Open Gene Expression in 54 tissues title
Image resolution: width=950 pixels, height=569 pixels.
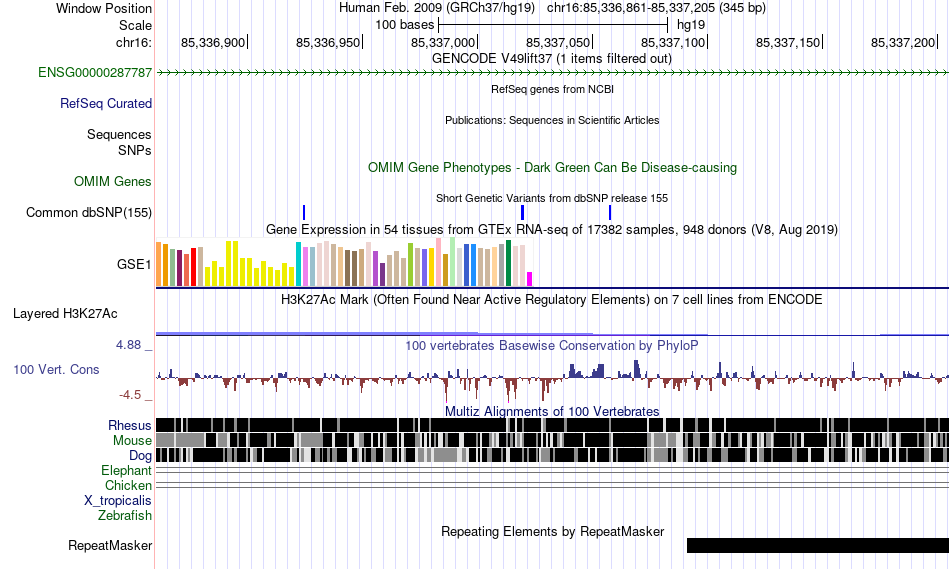click(552, 230)
